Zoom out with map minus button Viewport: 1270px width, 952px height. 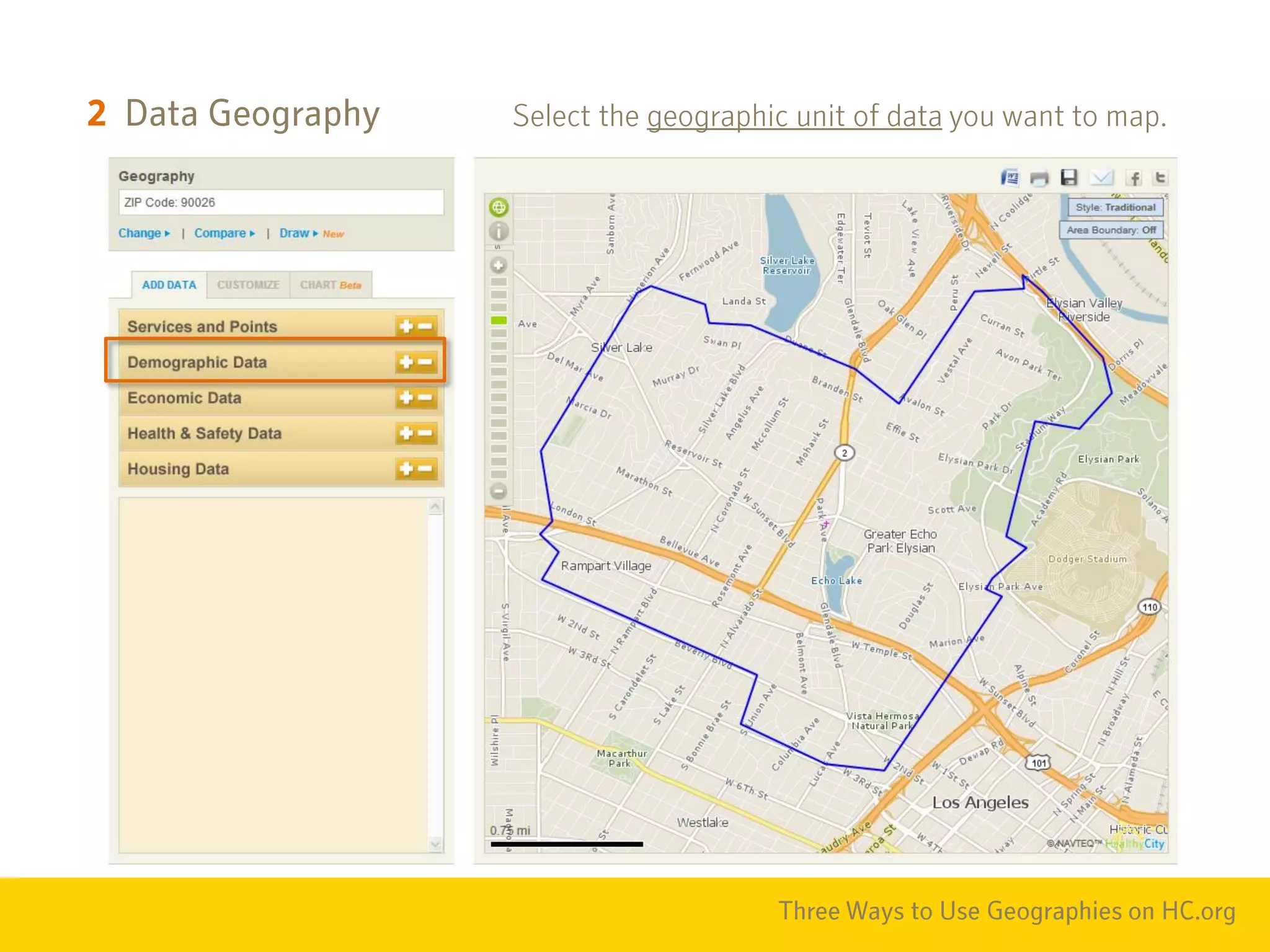[x=499, y=492]
